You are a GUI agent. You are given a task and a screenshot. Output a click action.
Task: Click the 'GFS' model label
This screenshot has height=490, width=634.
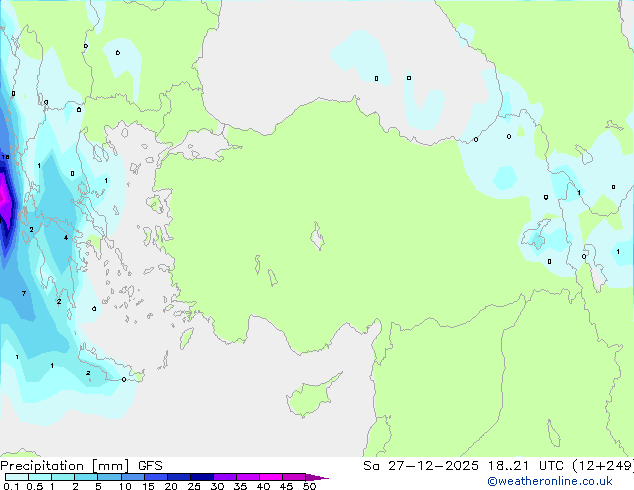click(150, 466)
